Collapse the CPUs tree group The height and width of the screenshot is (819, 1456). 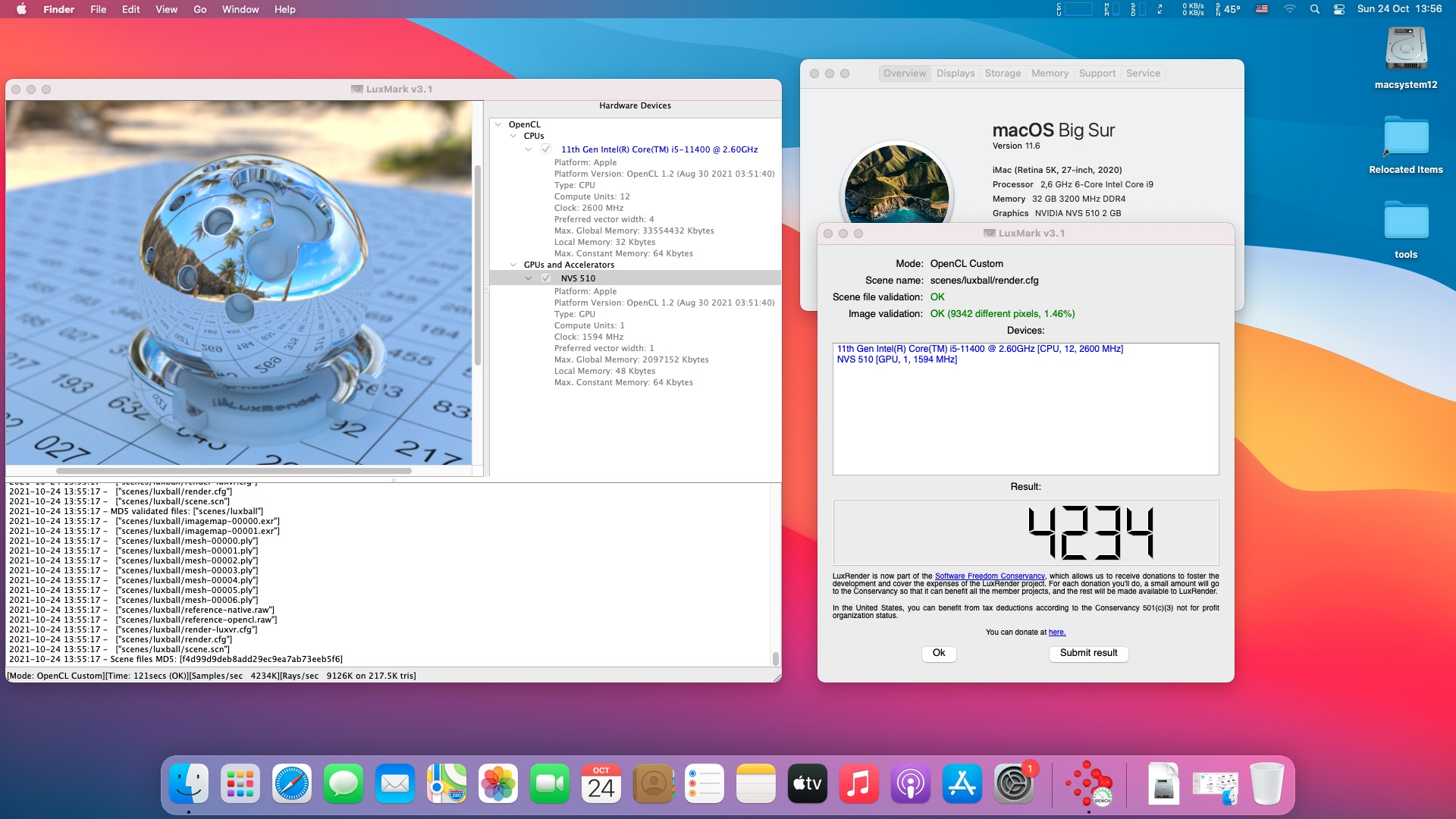513,136
